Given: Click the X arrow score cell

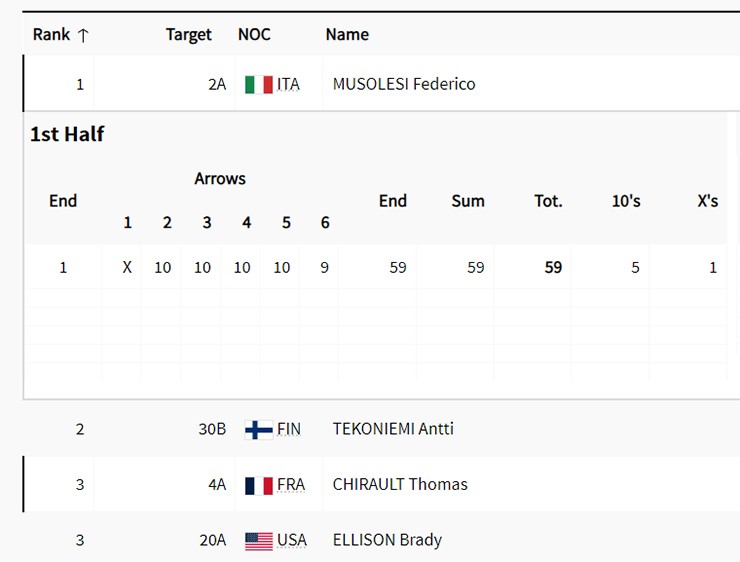Looking at the screenshot, I should (x=127, y=268).
